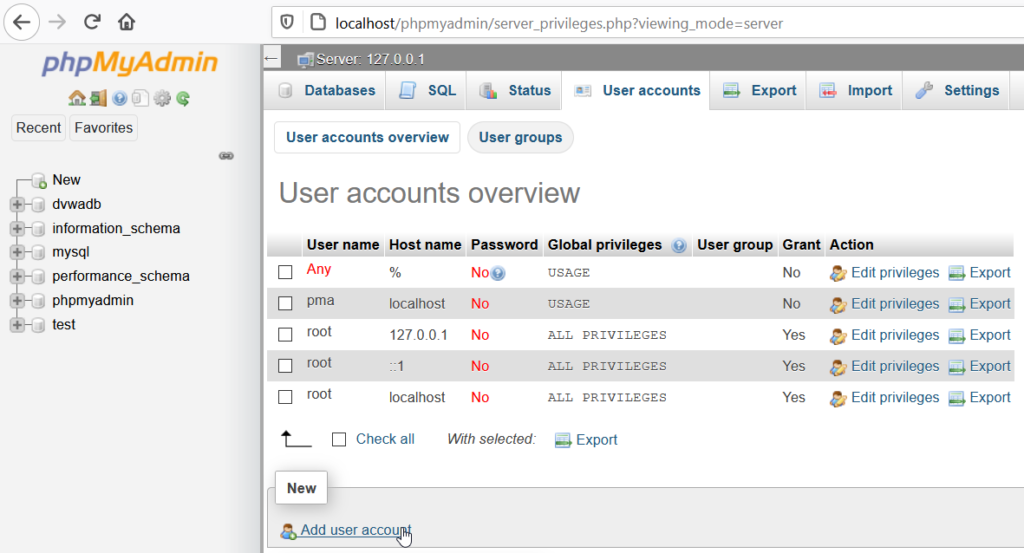Reload navigation panel green refresh icon
The width and height of the screenshot is (1024, 553).
click(x=183, y=98)
